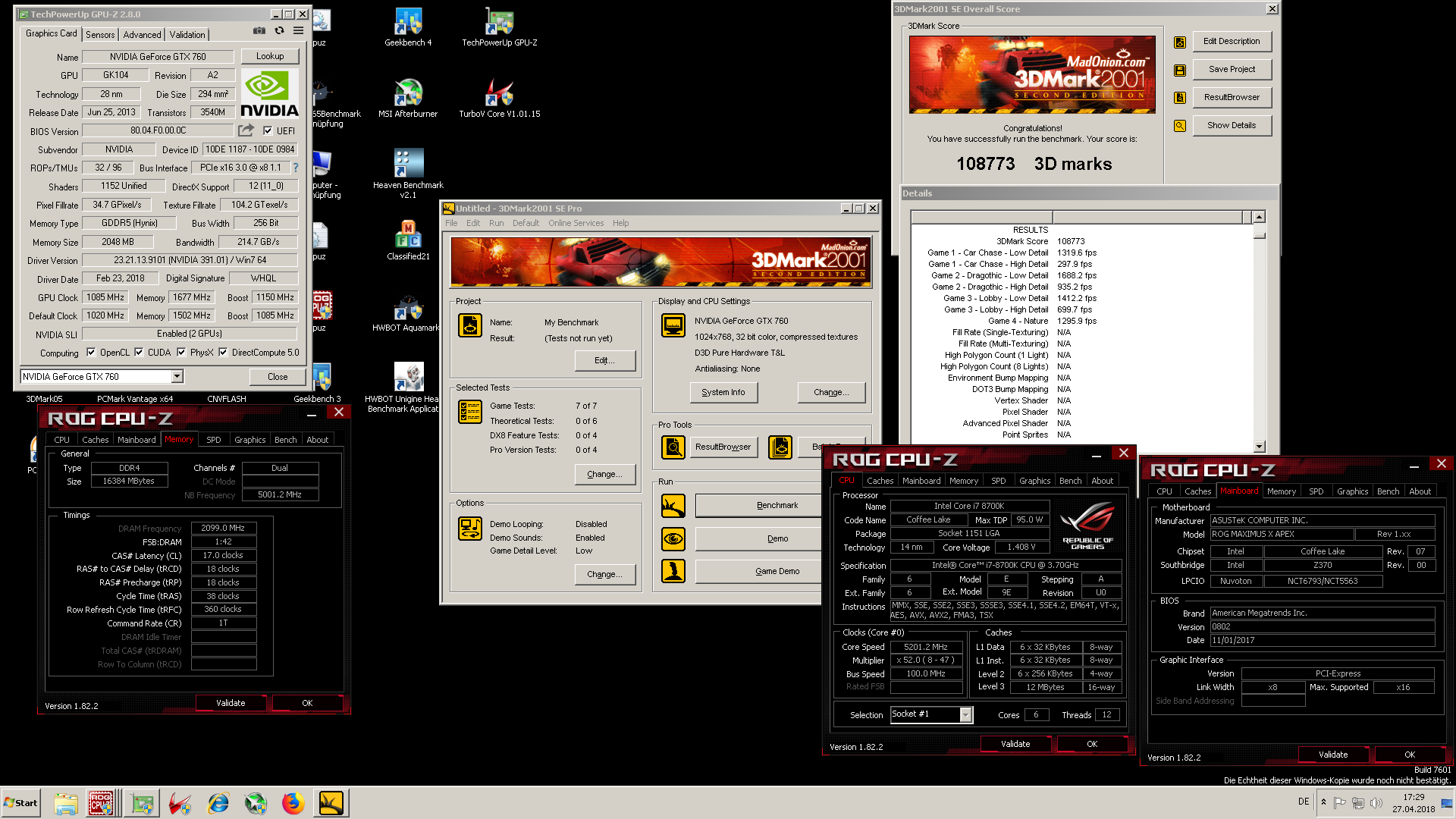
Task: Toggle the CUDA checkbox
Action: [x=139, y=352]
